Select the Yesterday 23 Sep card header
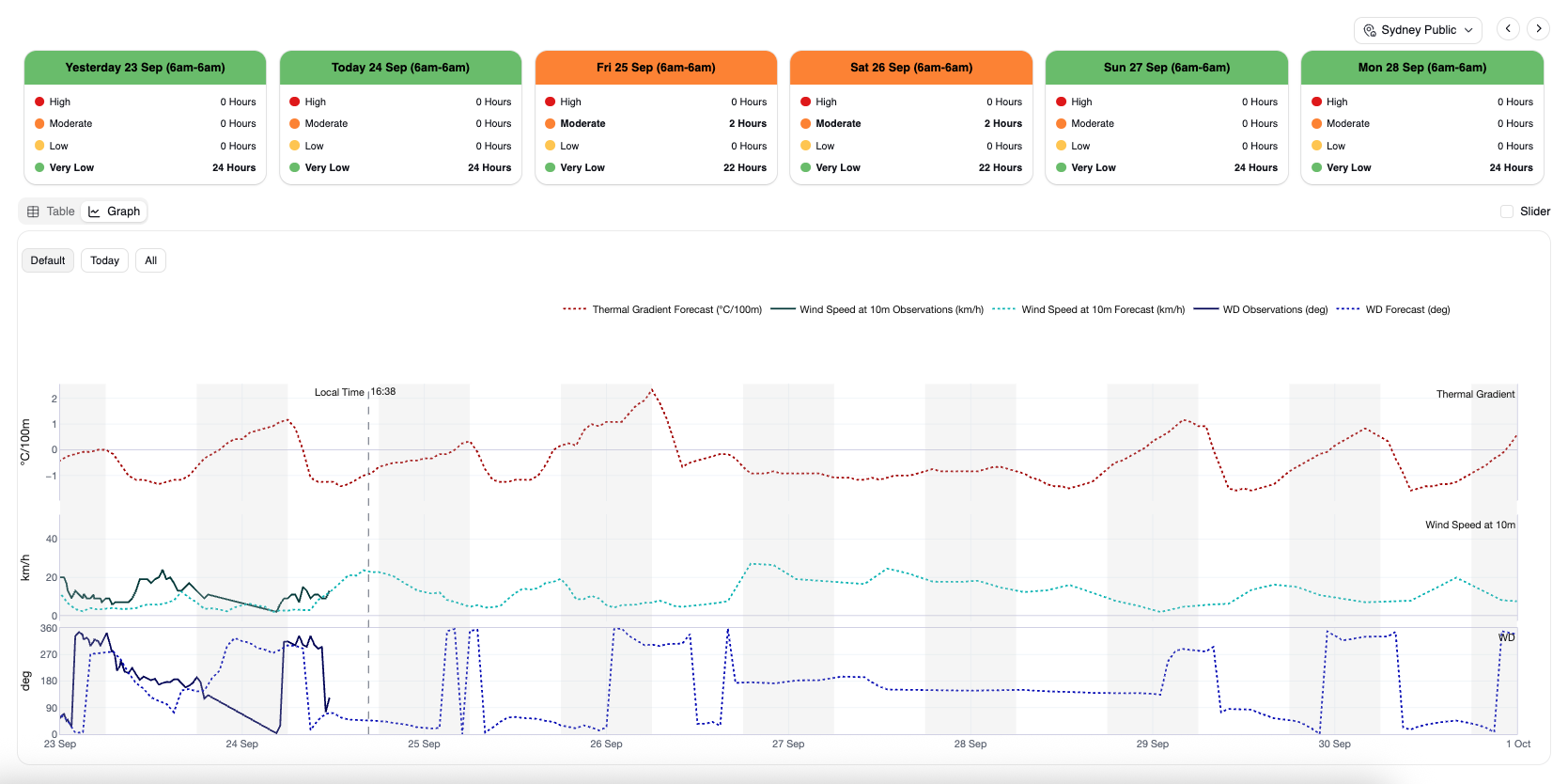 click(x=146, y=68)
